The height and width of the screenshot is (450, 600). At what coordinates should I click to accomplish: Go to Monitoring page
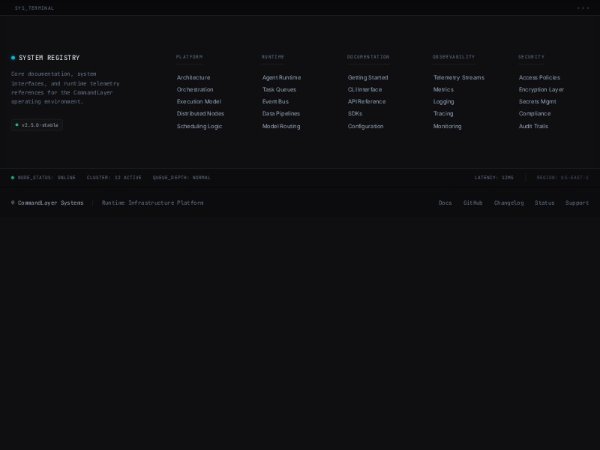447,126
